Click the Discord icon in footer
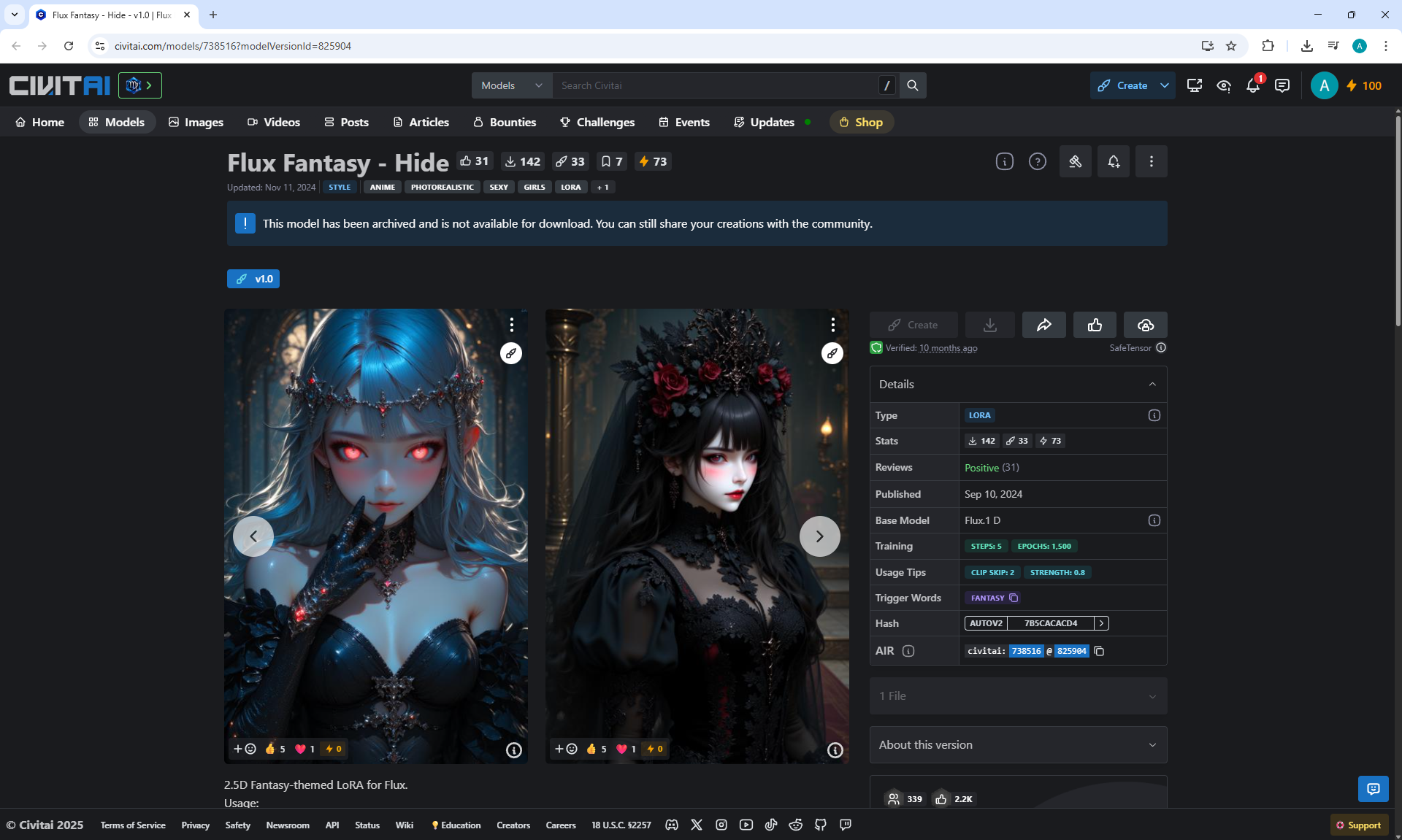Image resolution: width=1402 pixels, height=840 pixels. (672, 825)
